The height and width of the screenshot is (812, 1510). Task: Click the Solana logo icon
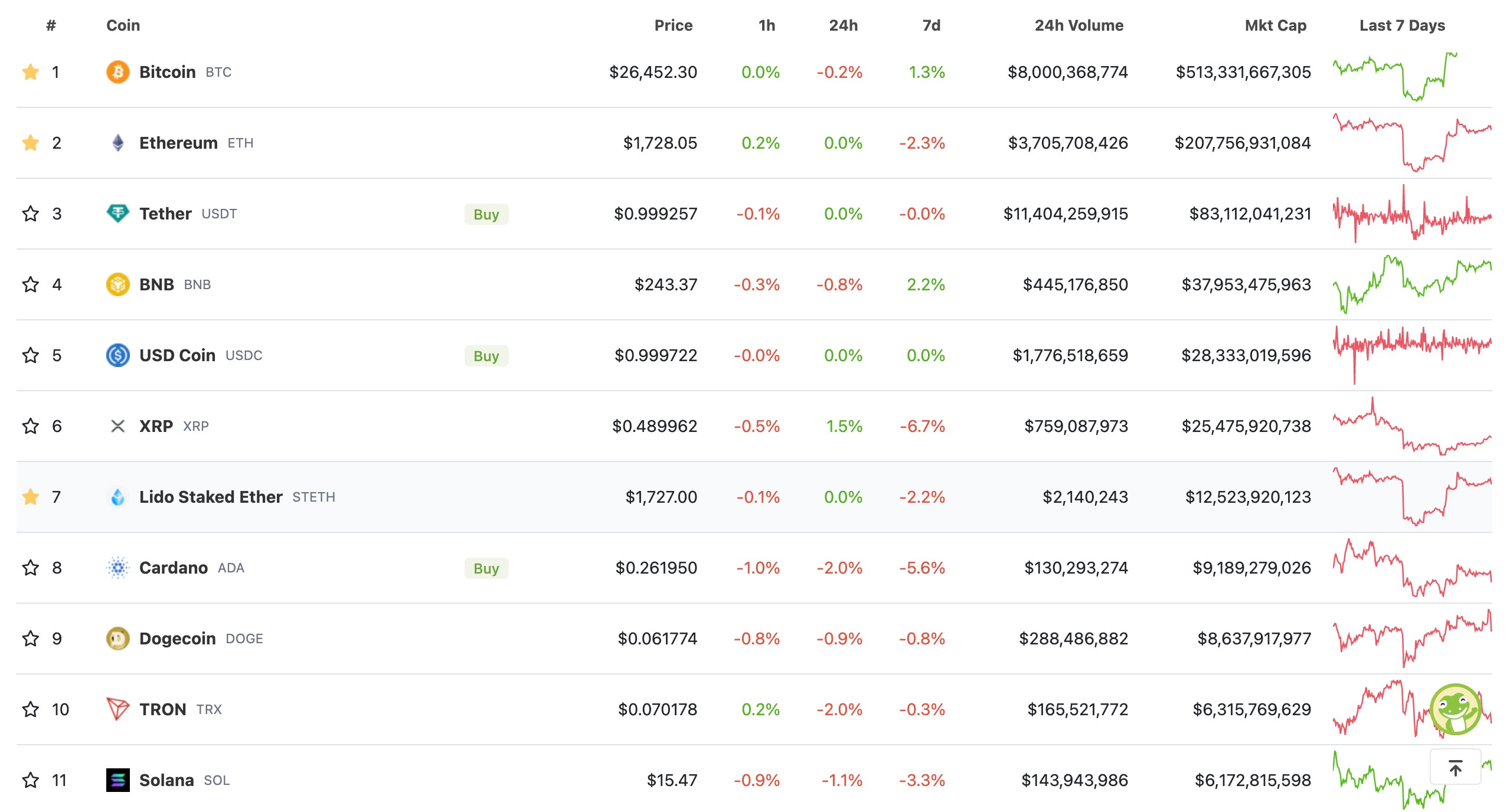[118, 780]
